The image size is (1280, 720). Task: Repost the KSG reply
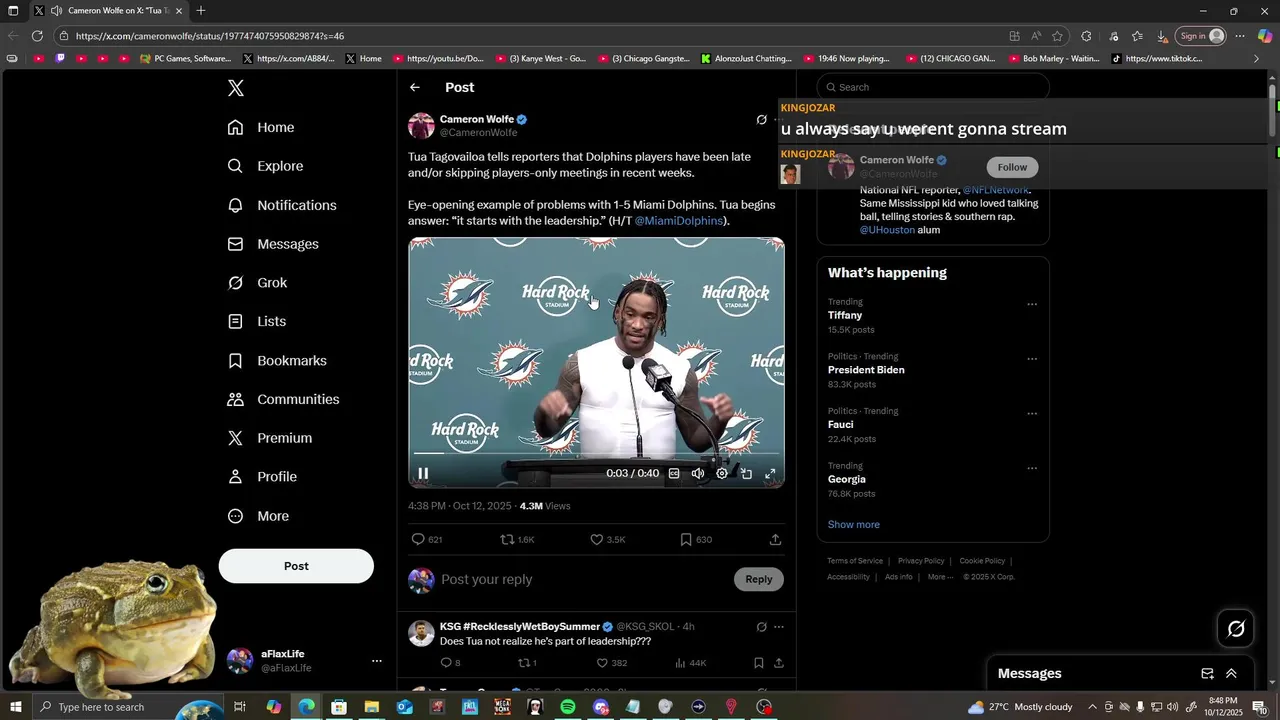[x=527, y=663]
